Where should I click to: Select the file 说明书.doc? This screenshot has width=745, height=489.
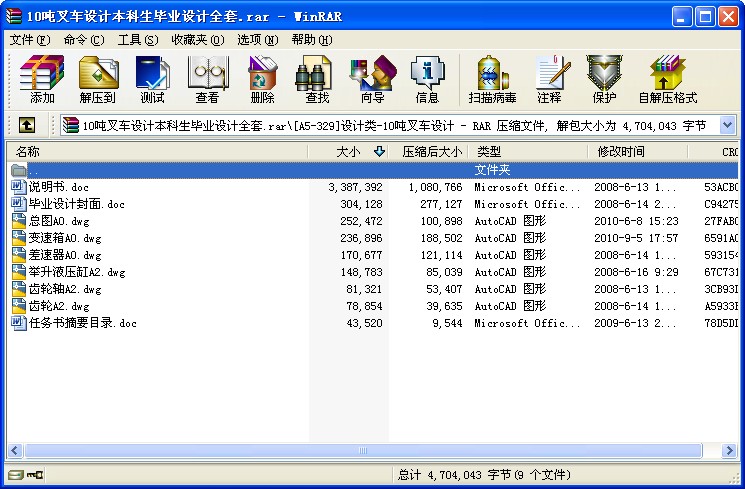click(x=59, y=187)
